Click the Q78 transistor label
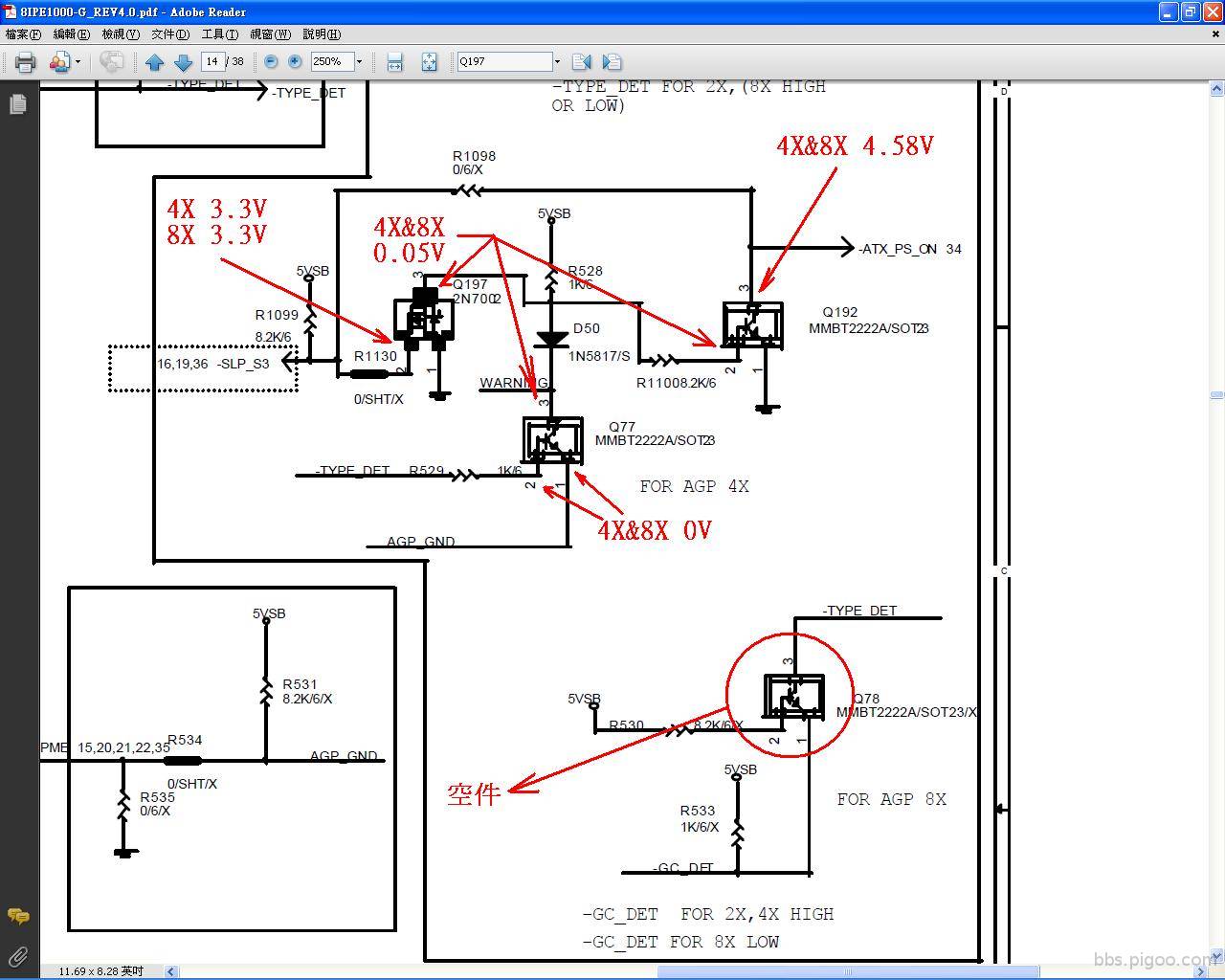Screen dimensions: 1225x980 (x=866, y=699)
